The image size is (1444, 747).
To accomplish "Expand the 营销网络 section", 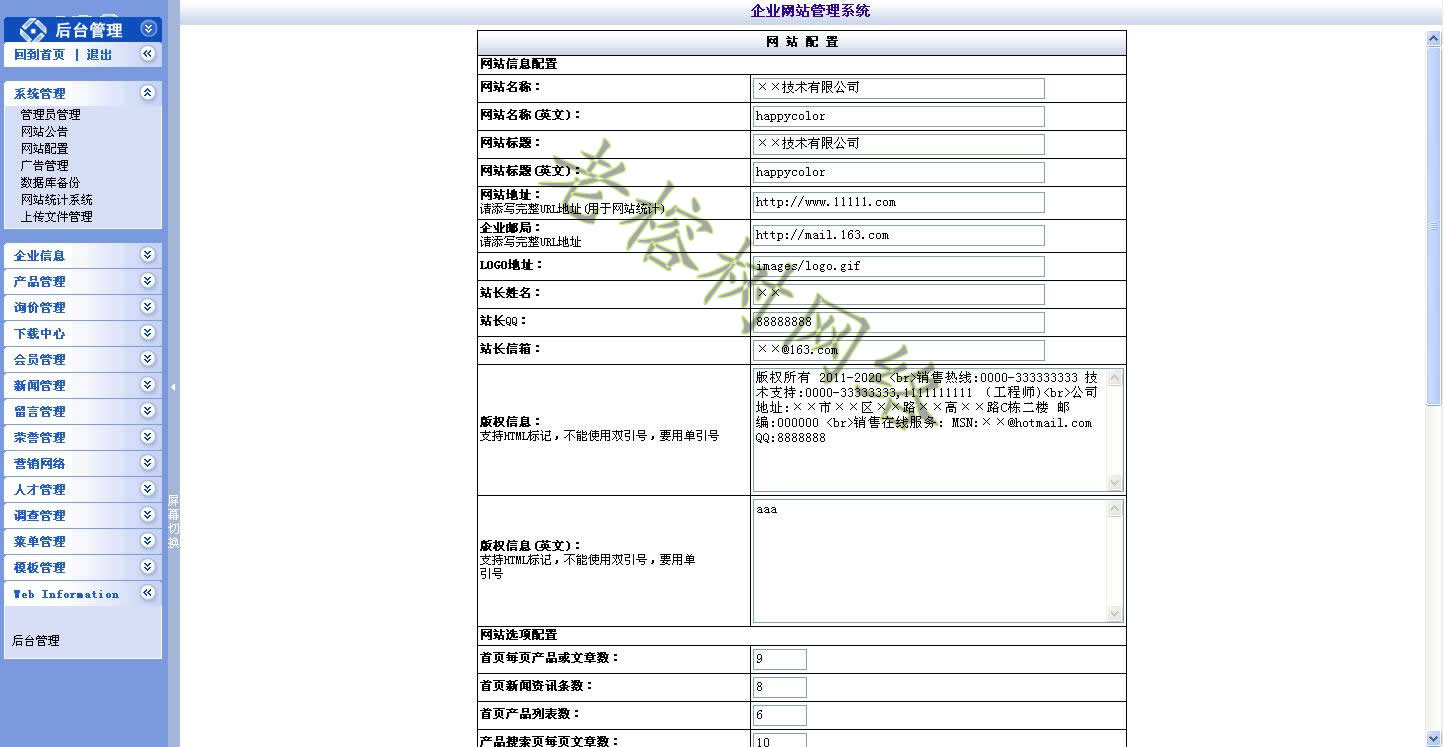I will pyautogui.click(x=148, y=463).
